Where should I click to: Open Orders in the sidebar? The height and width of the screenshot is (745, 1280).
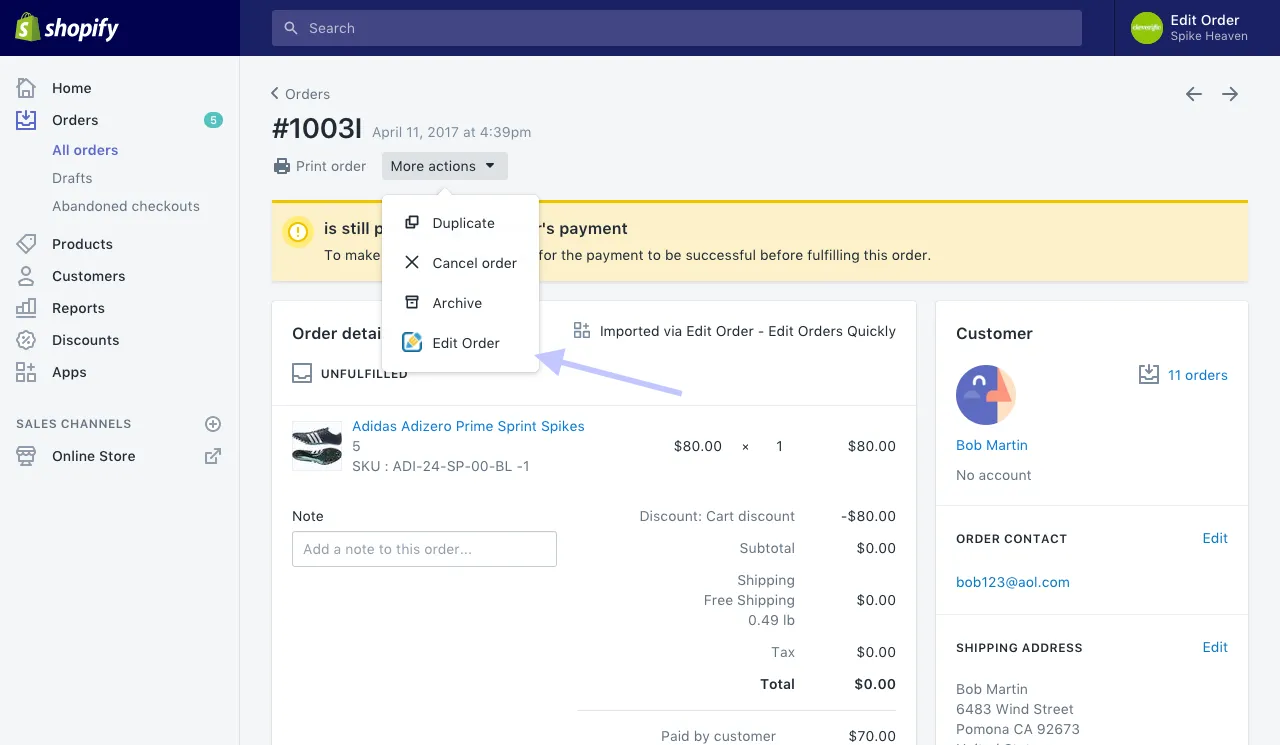pyautogui.click(x=75, y=120)
